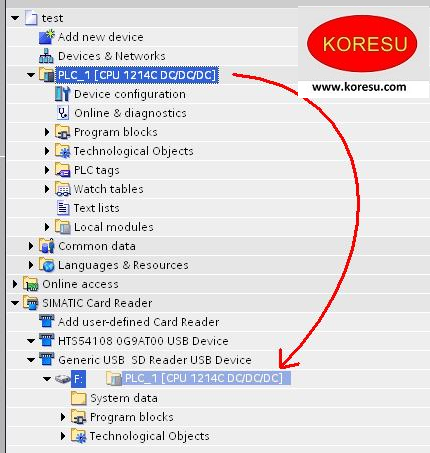Open 'Add new device'
This screenshot has height=453, width=430.
[x=101, y=37]
